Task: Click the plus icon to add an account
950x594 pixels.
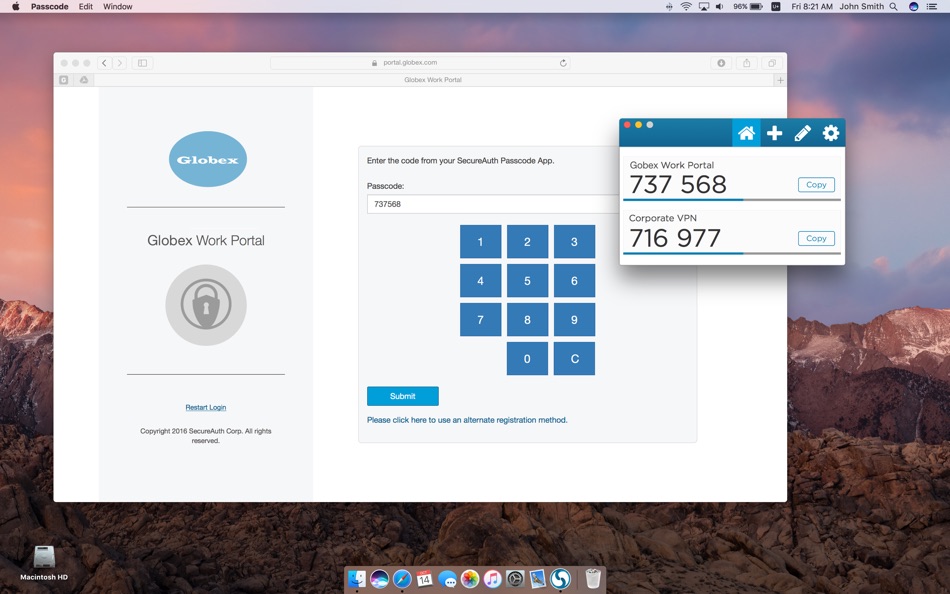Action: pos(774,132)
